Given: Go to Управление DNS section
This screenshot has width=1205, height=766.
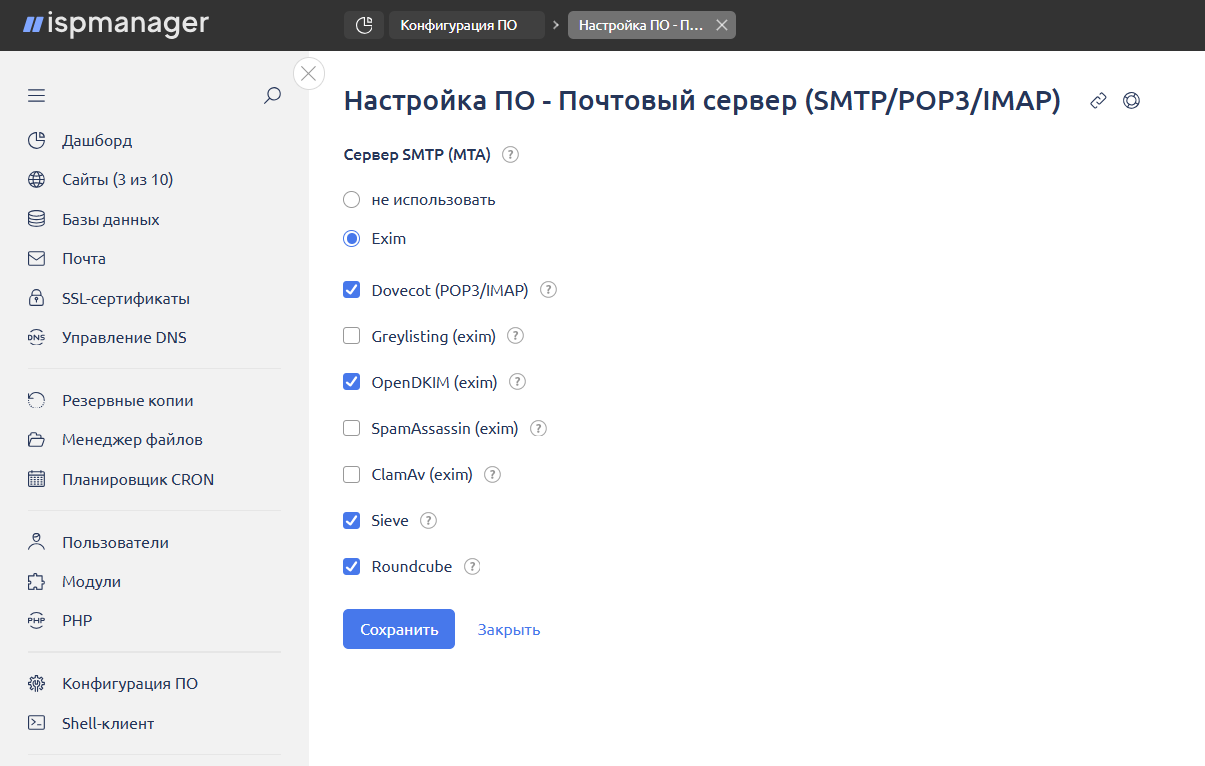Looking at the screenshot, I should coord(124,338).
